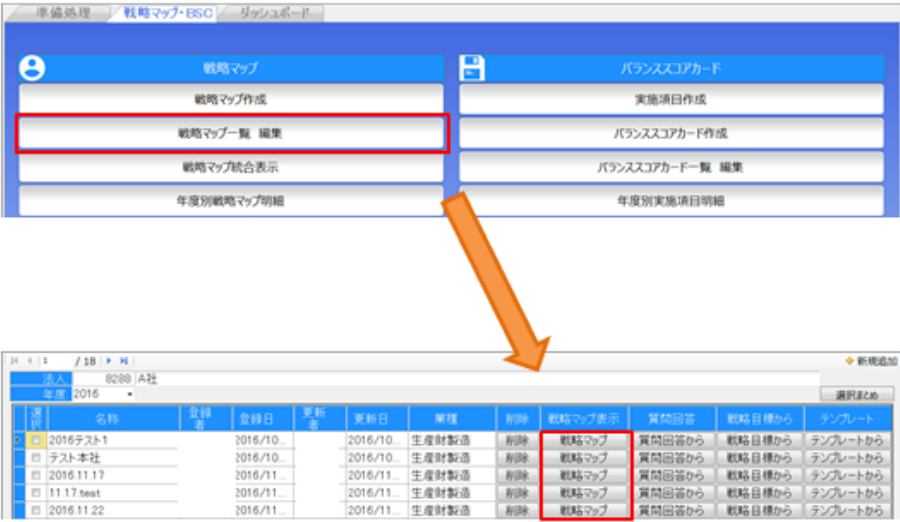Click the 選択まとめ button
This screenshot has height=522, width=900.
coord(856,395)
